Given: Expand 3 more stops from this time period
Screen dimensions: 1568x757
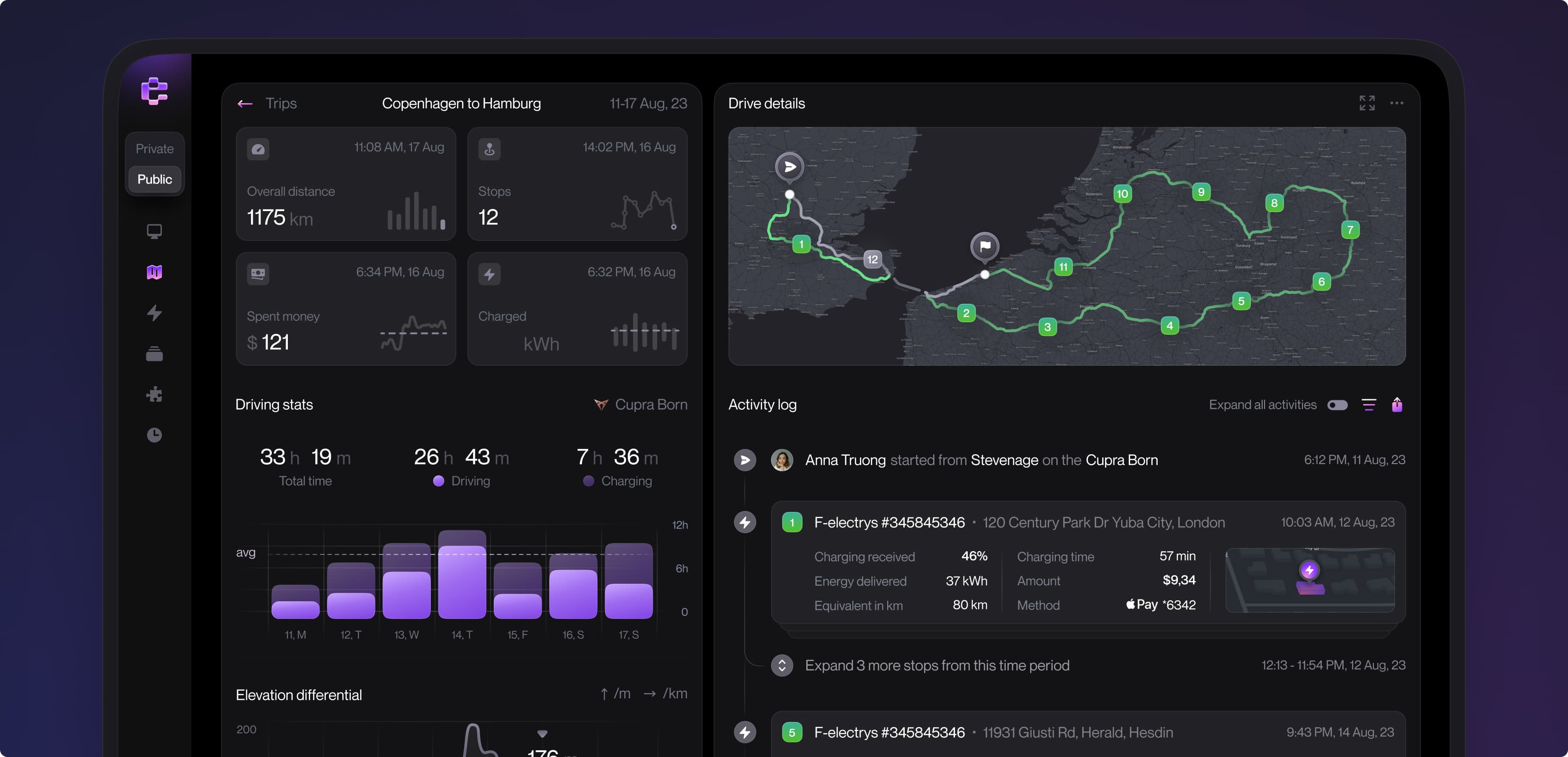Looking at the screenshot, I should [x=937, y=665].
